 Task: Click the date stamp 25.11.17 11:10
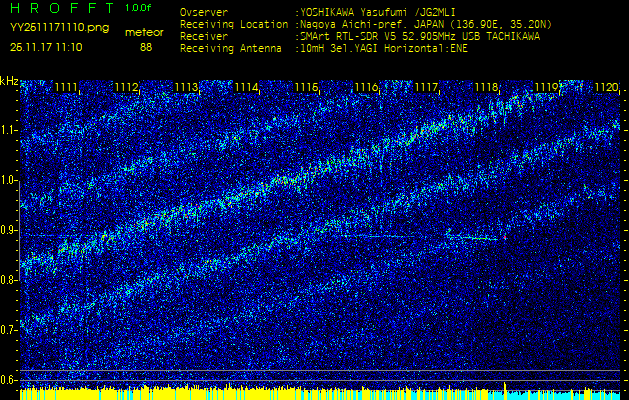pos(46,47)
